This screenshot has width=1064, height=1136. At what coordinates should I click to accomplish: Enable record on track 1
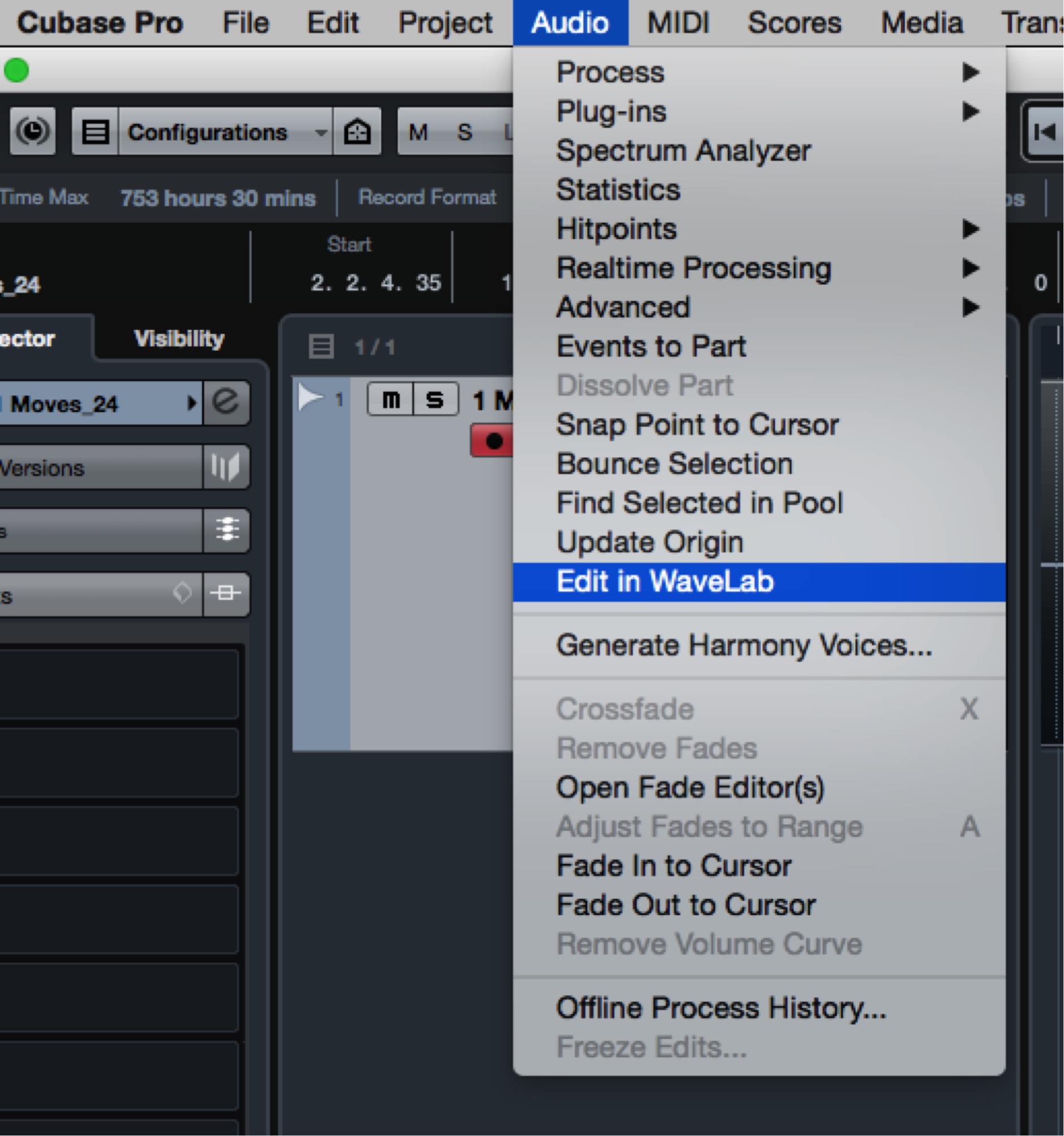click(493, 441)
